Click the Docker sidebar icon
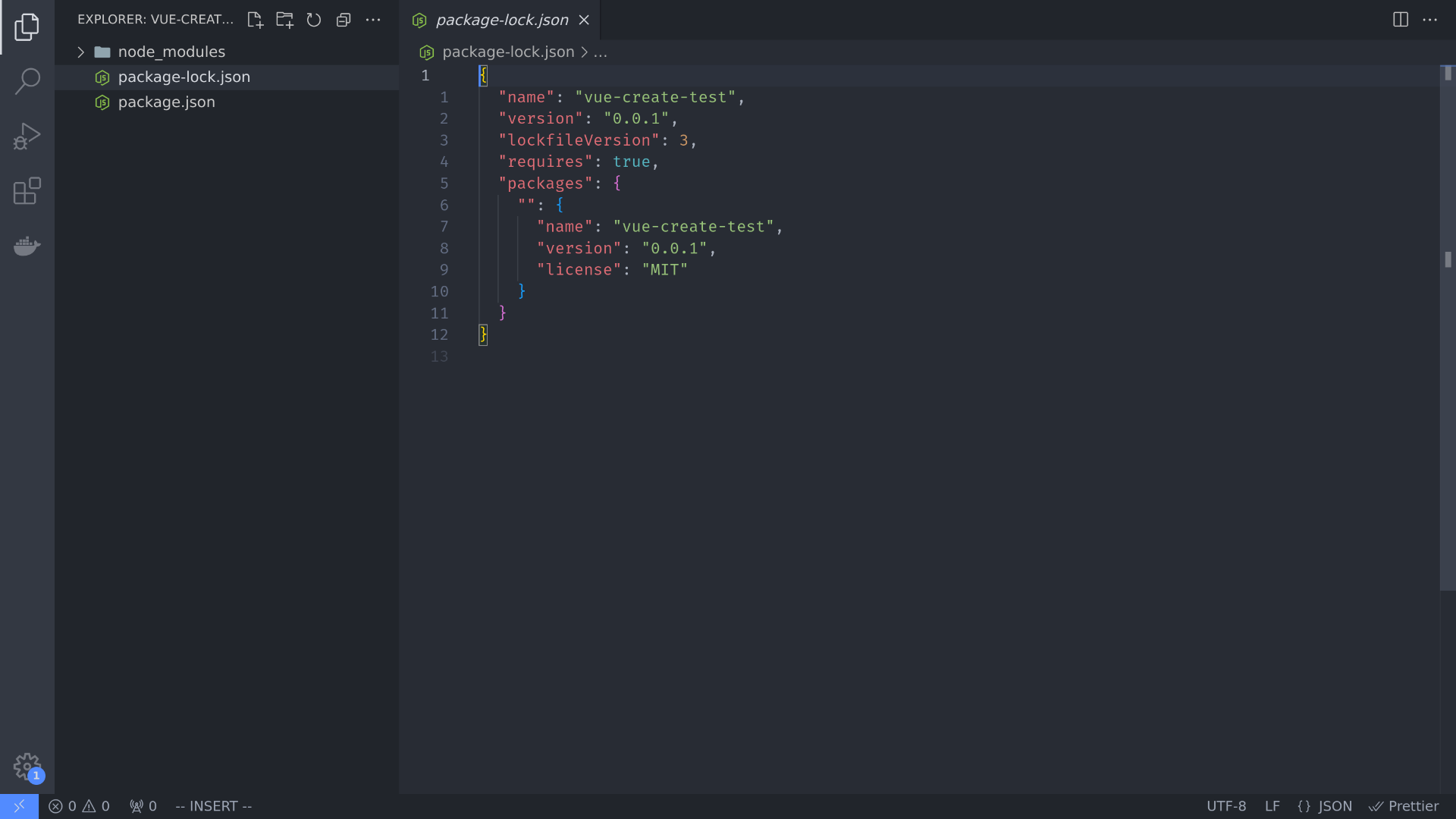 coord(27,246)
